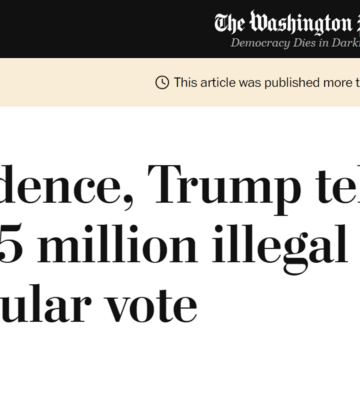The image size is (360, 406).
Task: Click the clock icon in the beige banner
Action: pos(162,82)
